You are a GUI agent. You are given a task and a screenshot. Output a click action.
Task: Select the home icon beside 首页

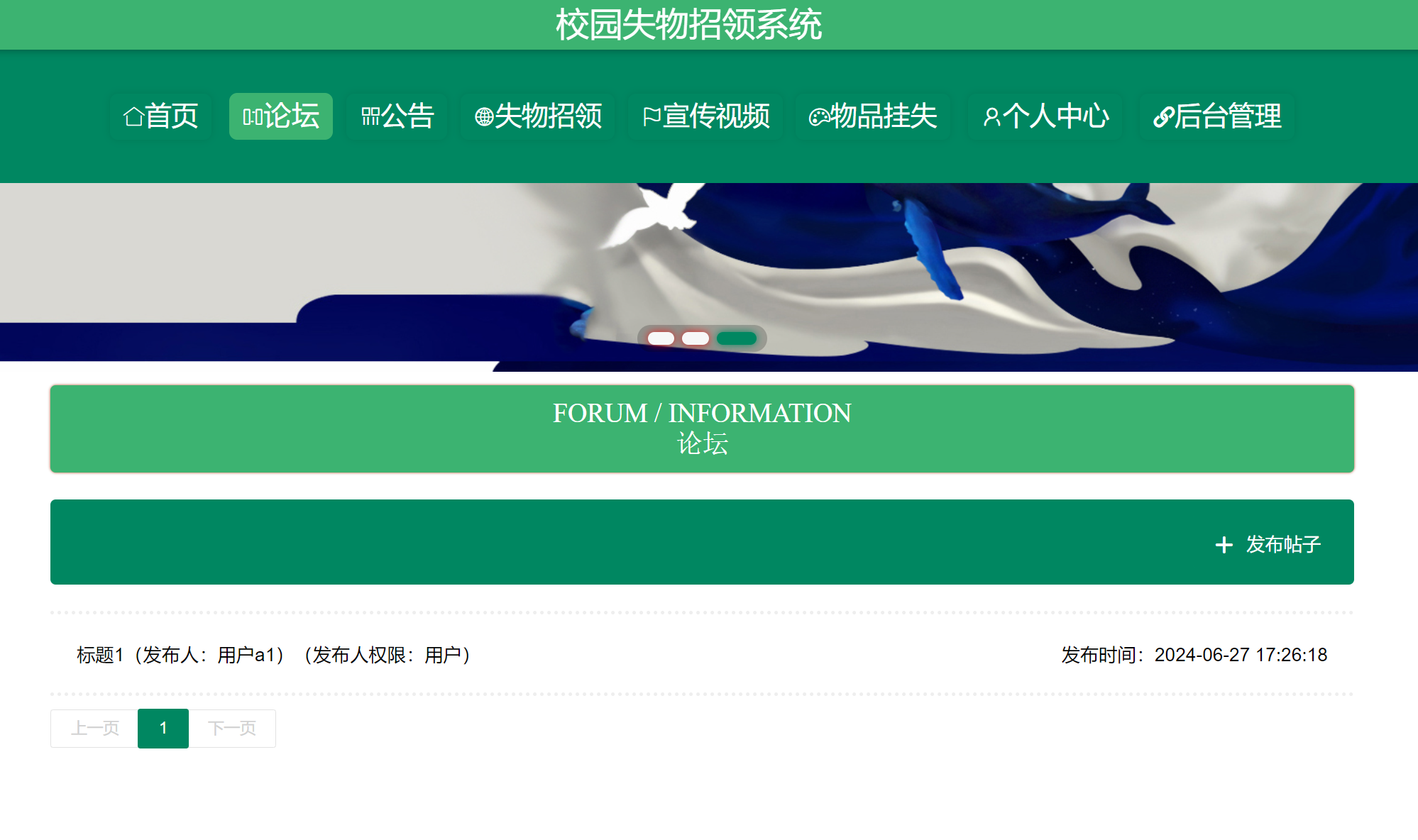[x=133, y=116]
